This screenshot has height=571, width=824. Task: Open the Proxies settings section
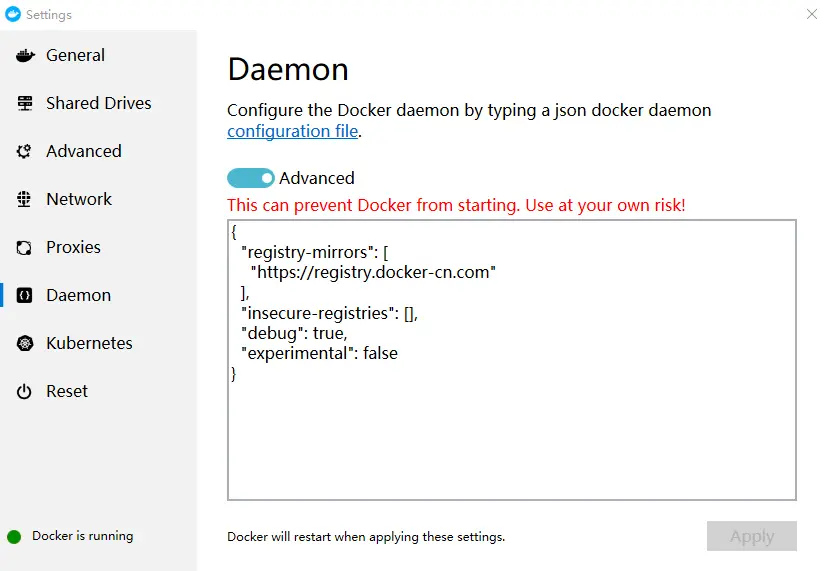(73, 248)
